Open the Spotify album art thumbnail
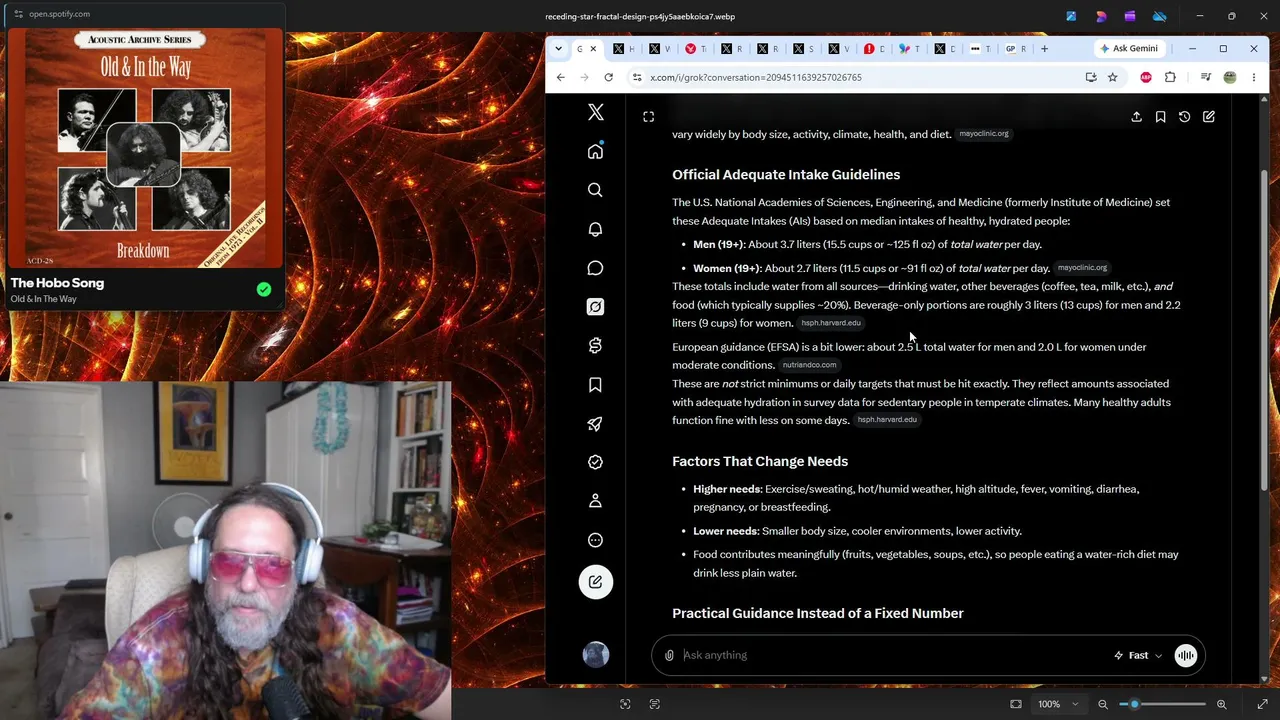Viewport: 1280px width, 720px height. [143, 148]
